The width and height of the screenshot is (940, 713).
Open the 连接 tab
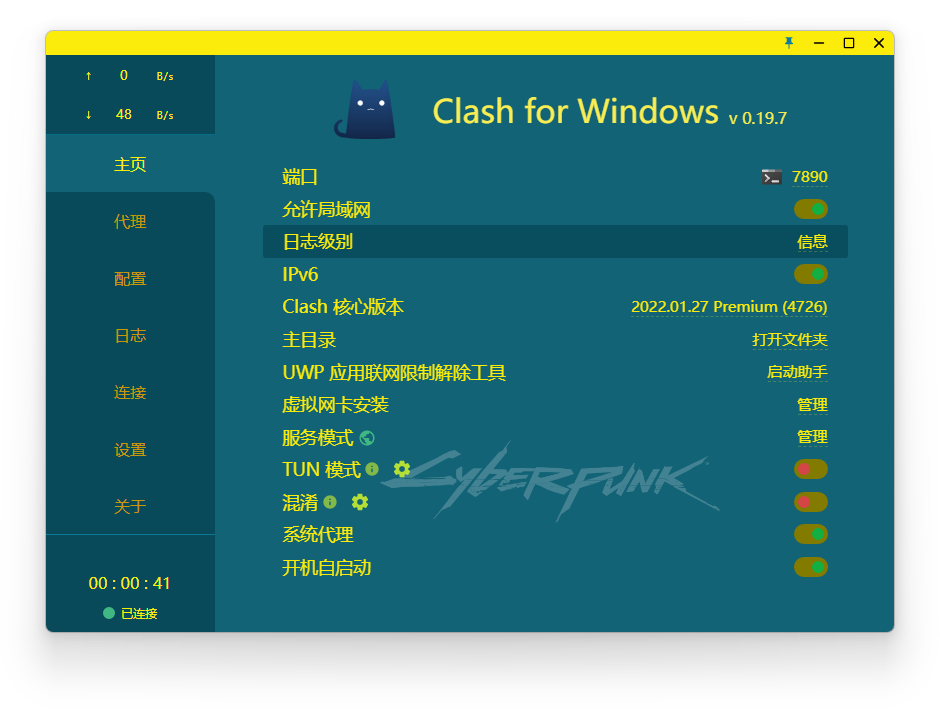[130, 392]
